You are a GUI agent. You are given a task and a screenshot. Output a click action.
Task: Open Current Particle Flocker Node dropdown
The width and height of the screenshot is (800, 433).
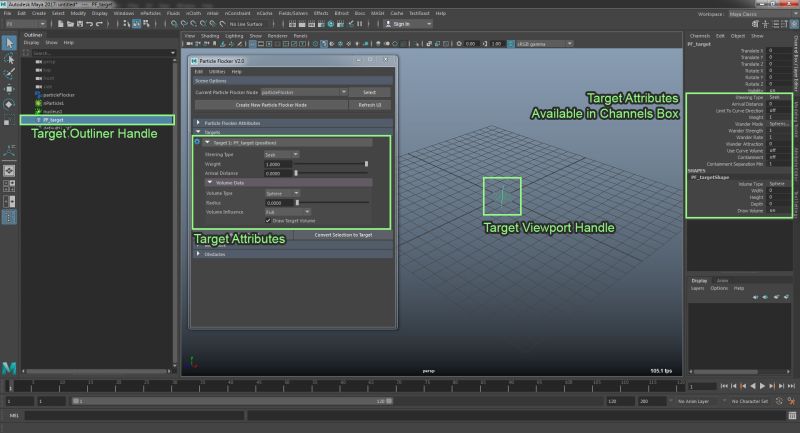pos(304,92)
